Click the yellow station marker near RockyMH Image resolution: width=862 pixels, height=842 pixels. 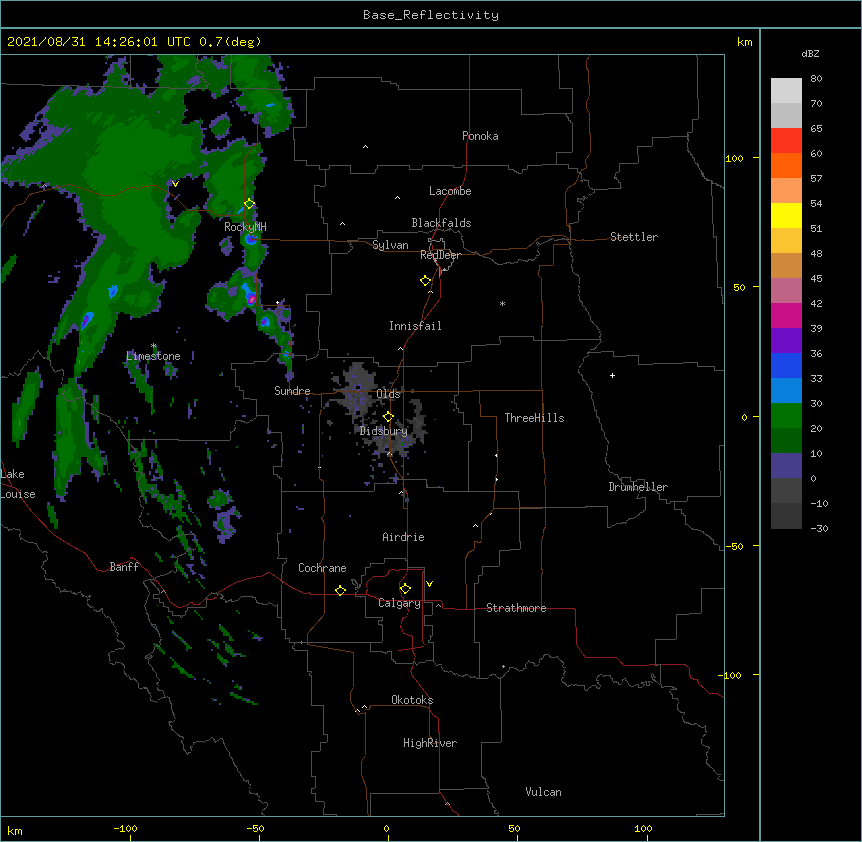[249, 204]
